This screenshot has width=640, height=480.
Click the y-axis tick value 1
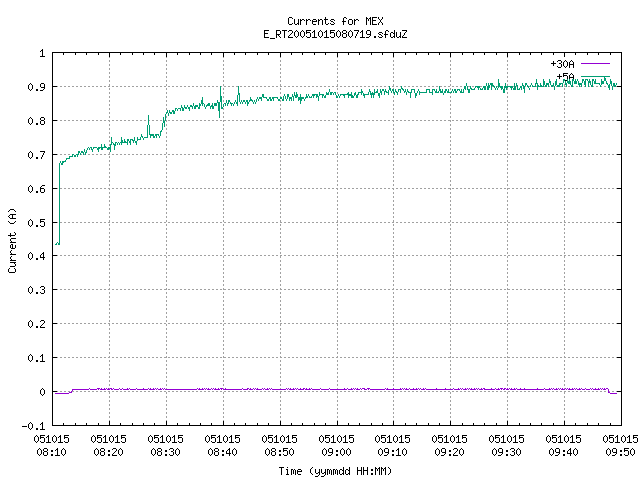coord(42,53)
